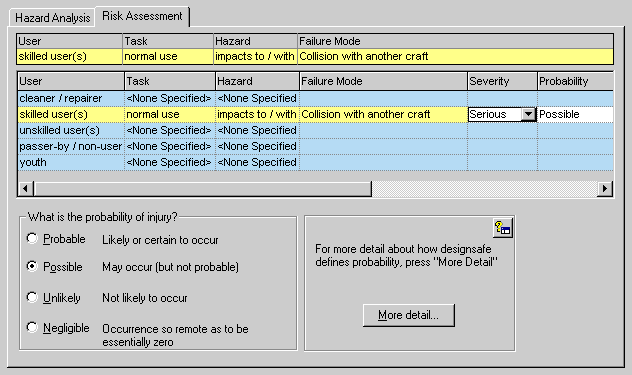Click normal use in the lower table
This screenshot has width=632, height=375.
(170, 114)
